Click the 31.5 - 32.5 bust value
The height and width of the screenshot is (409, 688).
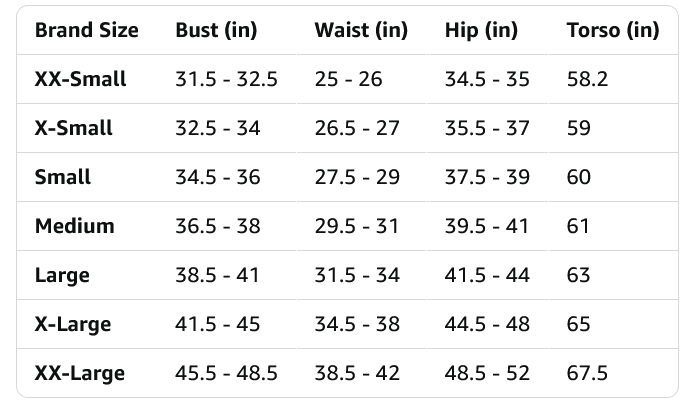226,79
